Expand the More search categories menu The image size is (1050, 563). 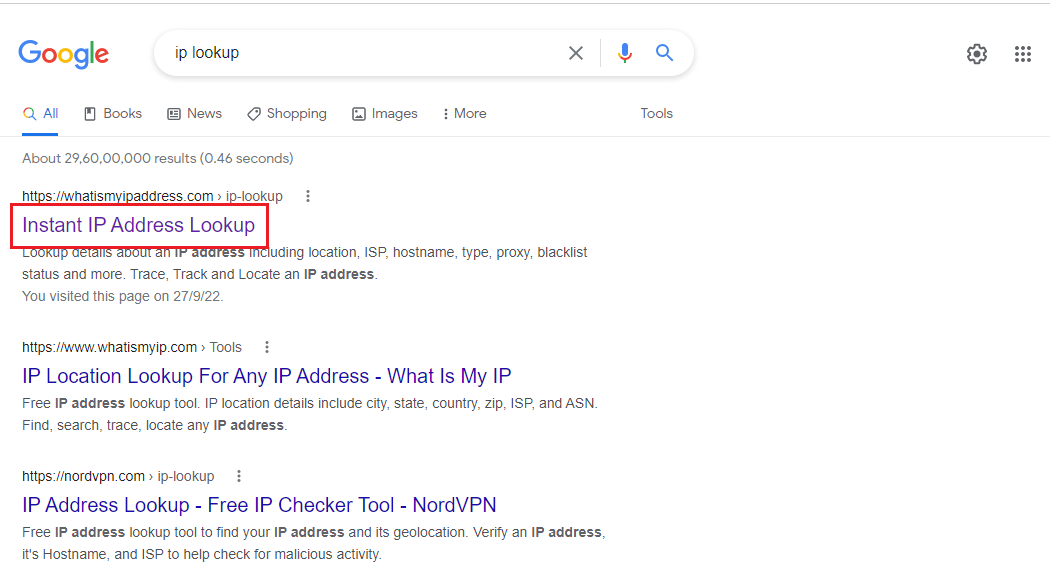465,114
